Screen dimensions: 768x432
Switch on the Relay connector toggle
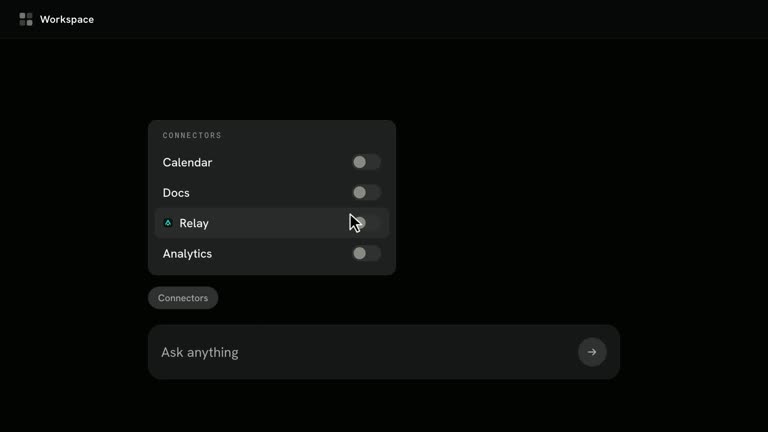pos(366,223)
